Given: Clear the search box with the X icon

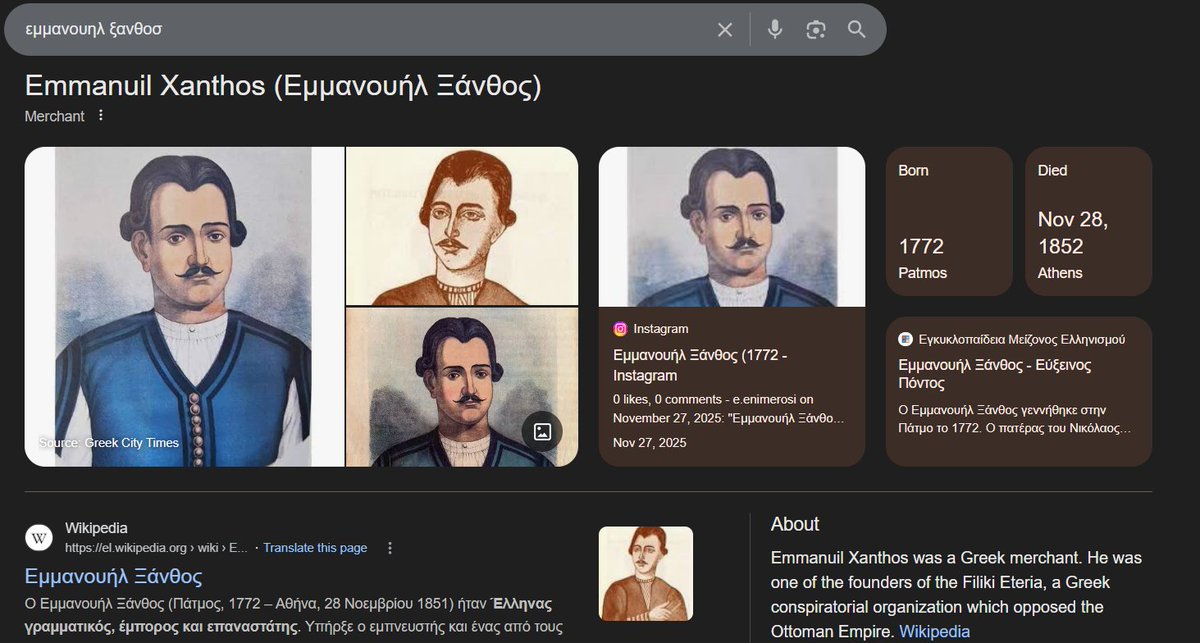Looking at the screenshot, I should coord(725,30).
